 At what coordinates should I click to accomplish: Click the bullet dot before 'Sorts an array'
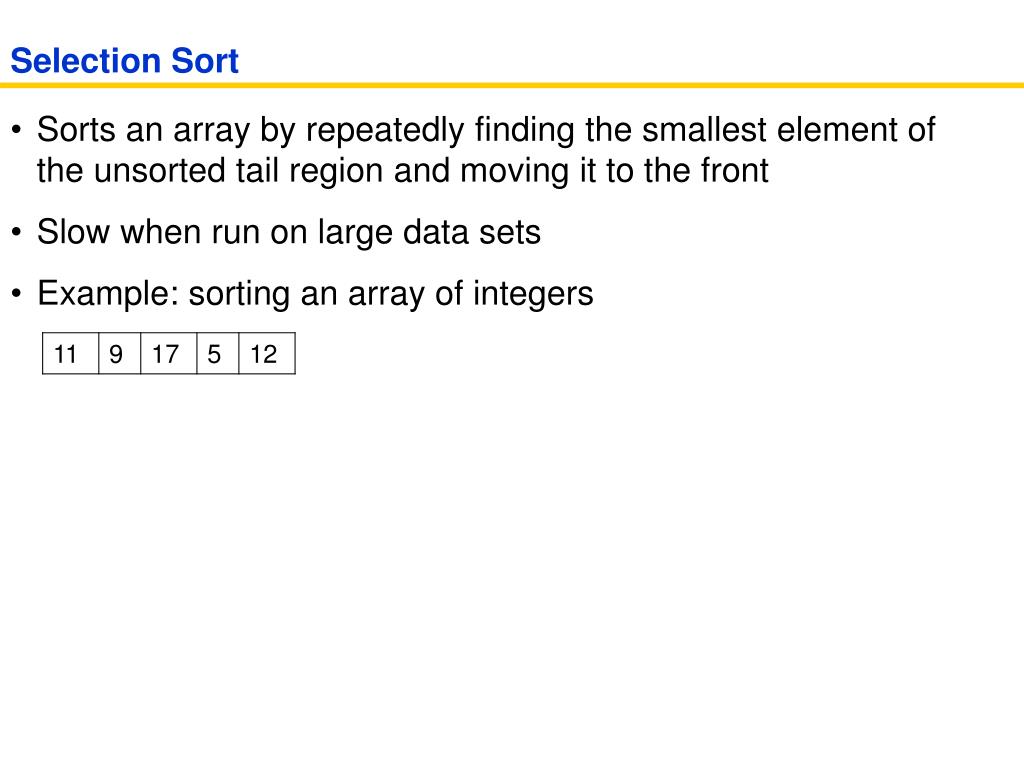[16, 130]
